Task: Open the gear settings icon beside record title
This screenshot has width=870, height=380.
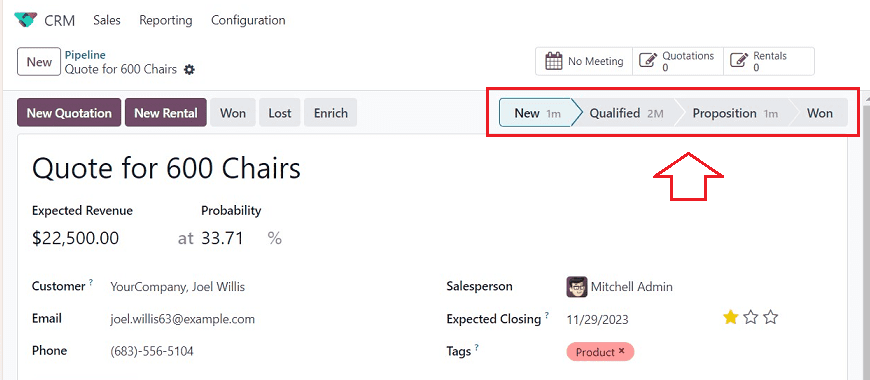Action: tap(189, 70)
